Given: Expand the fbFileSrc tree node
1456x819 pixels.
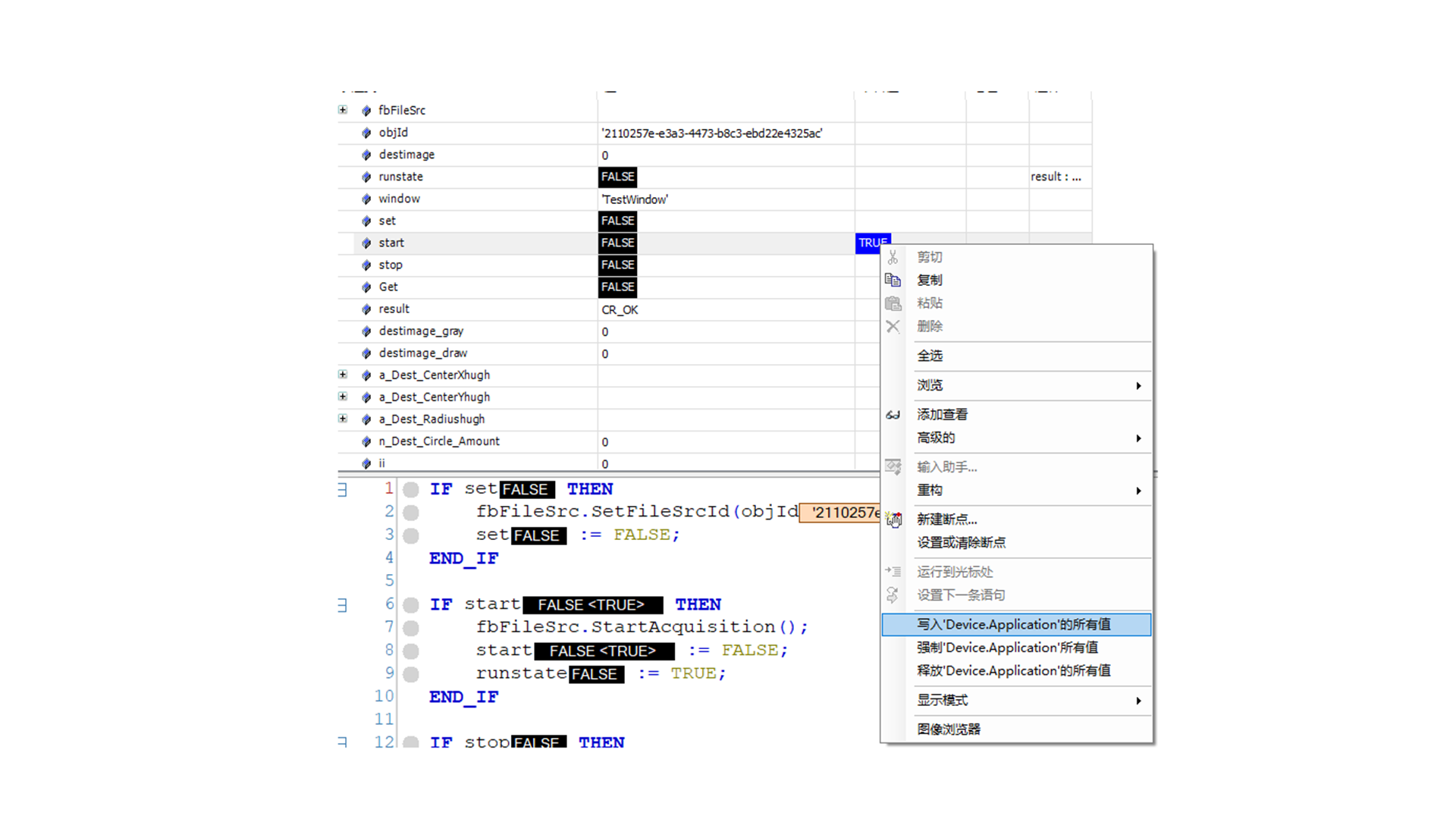Looking at the screenshot, I should [x=343, y=110].
